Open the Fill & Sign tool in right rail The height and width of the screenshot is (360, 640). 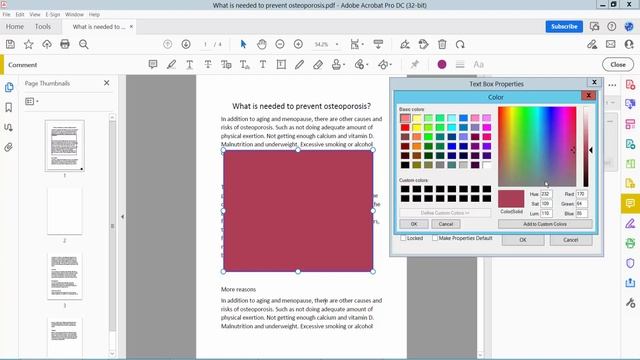[x=630, y=223]
